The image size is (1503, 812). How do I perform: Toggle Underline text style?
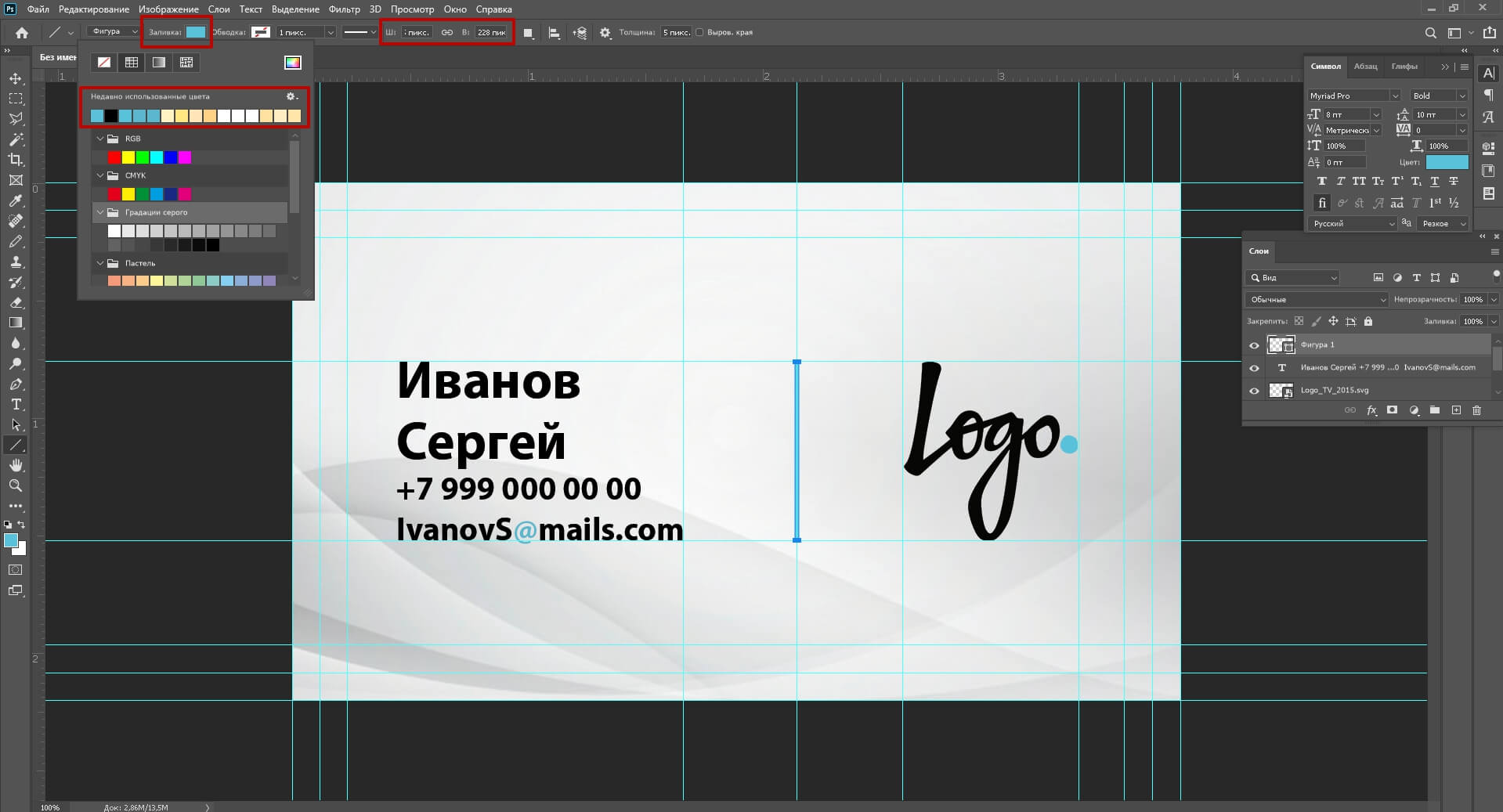tap(1435, 181)
